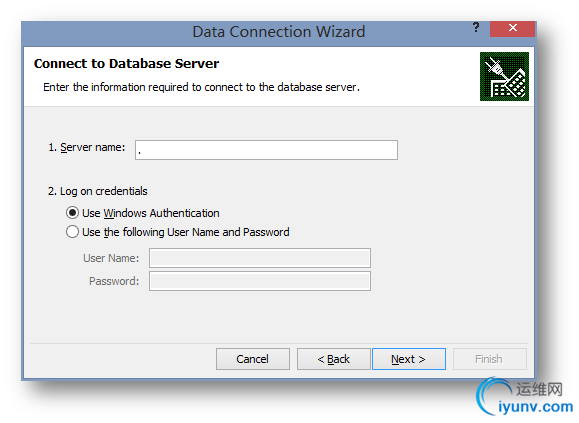
Task: Click the Password input field
Action: click(260, 281)
